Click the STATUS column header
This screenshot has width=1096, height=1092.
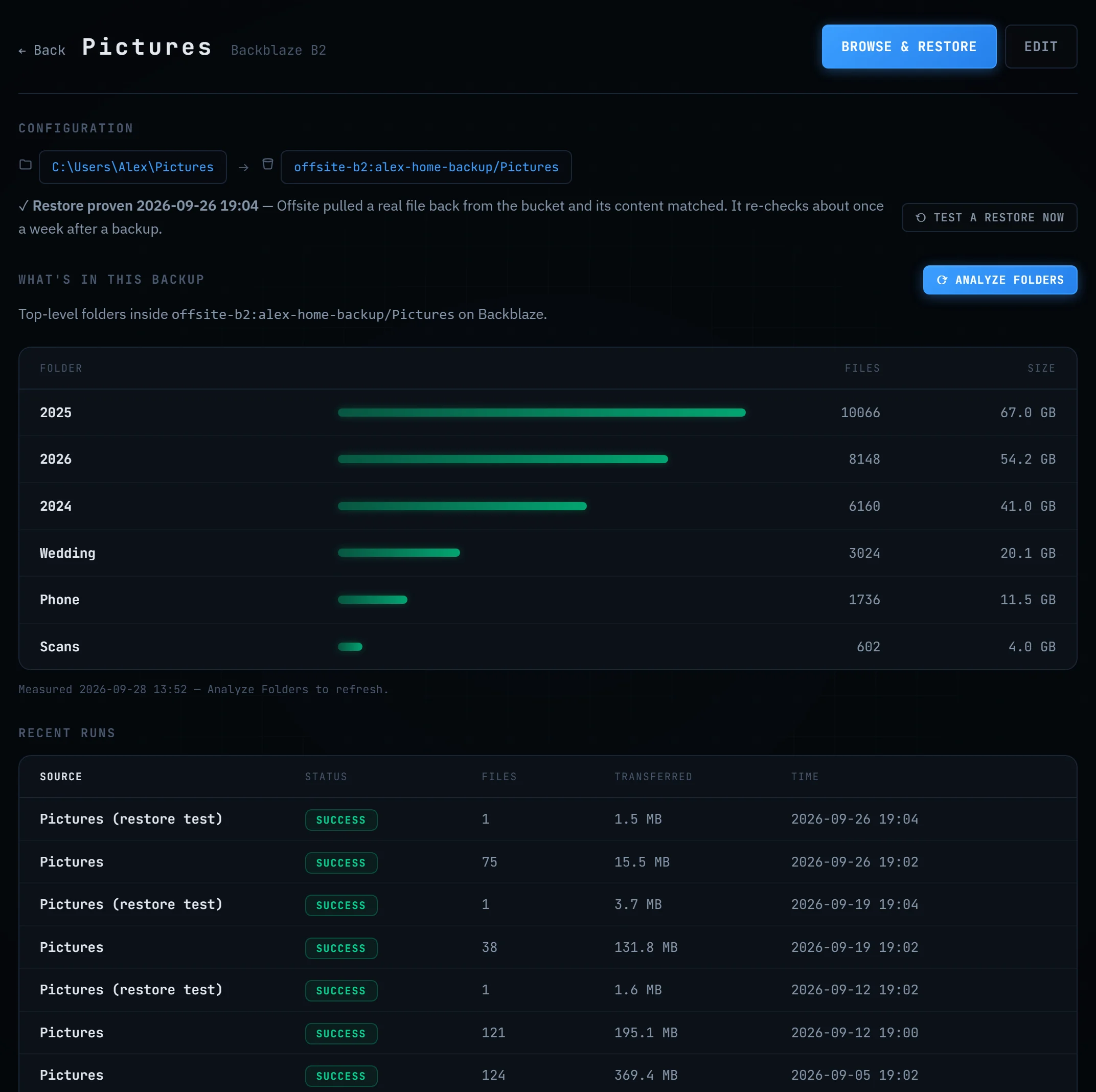326,777
